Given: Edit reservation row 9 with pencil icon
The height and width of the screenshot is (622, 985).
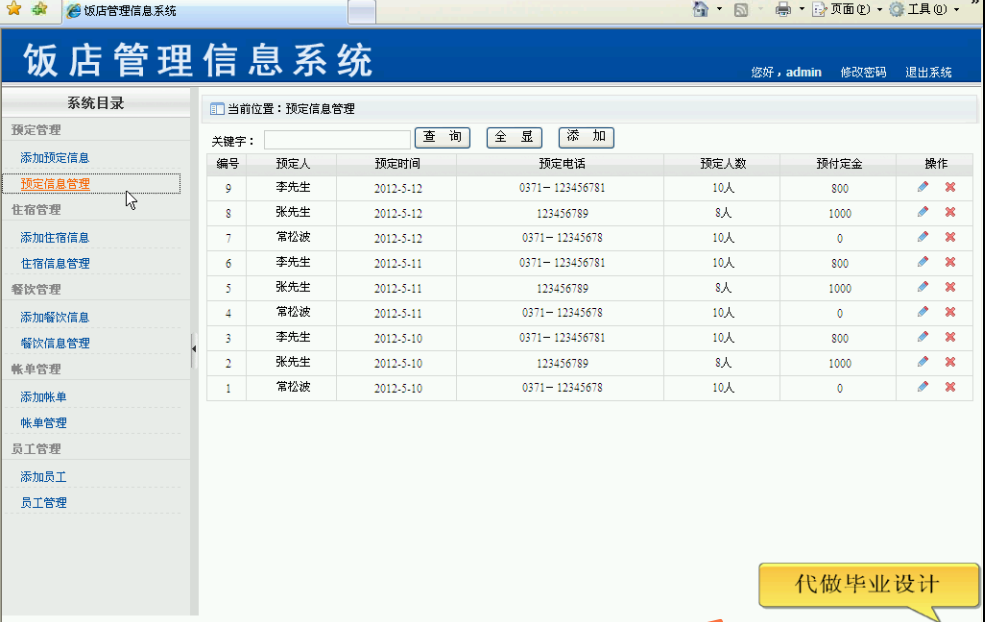Looking at the screenshot, I should pyautogui.click(x=922, y=187).
